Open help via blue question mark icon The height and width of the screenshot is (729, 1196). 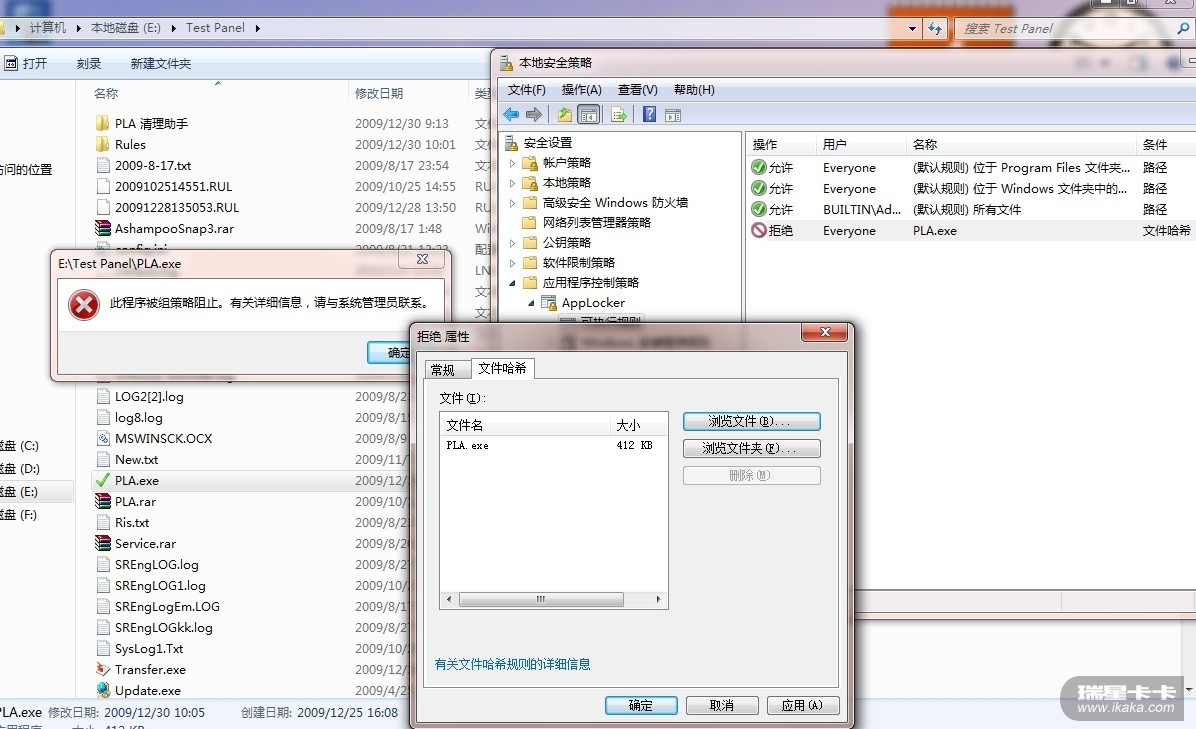(x=649, y=114)
